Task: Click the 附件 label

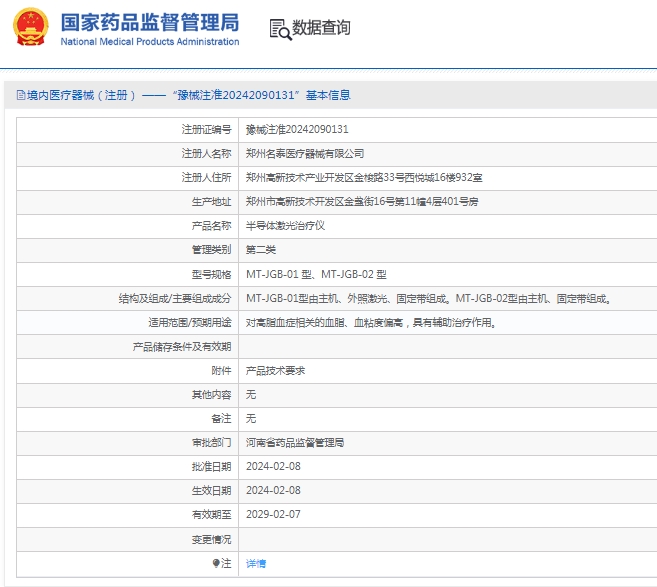Action: pyautogui.click(x=221, y=371)
